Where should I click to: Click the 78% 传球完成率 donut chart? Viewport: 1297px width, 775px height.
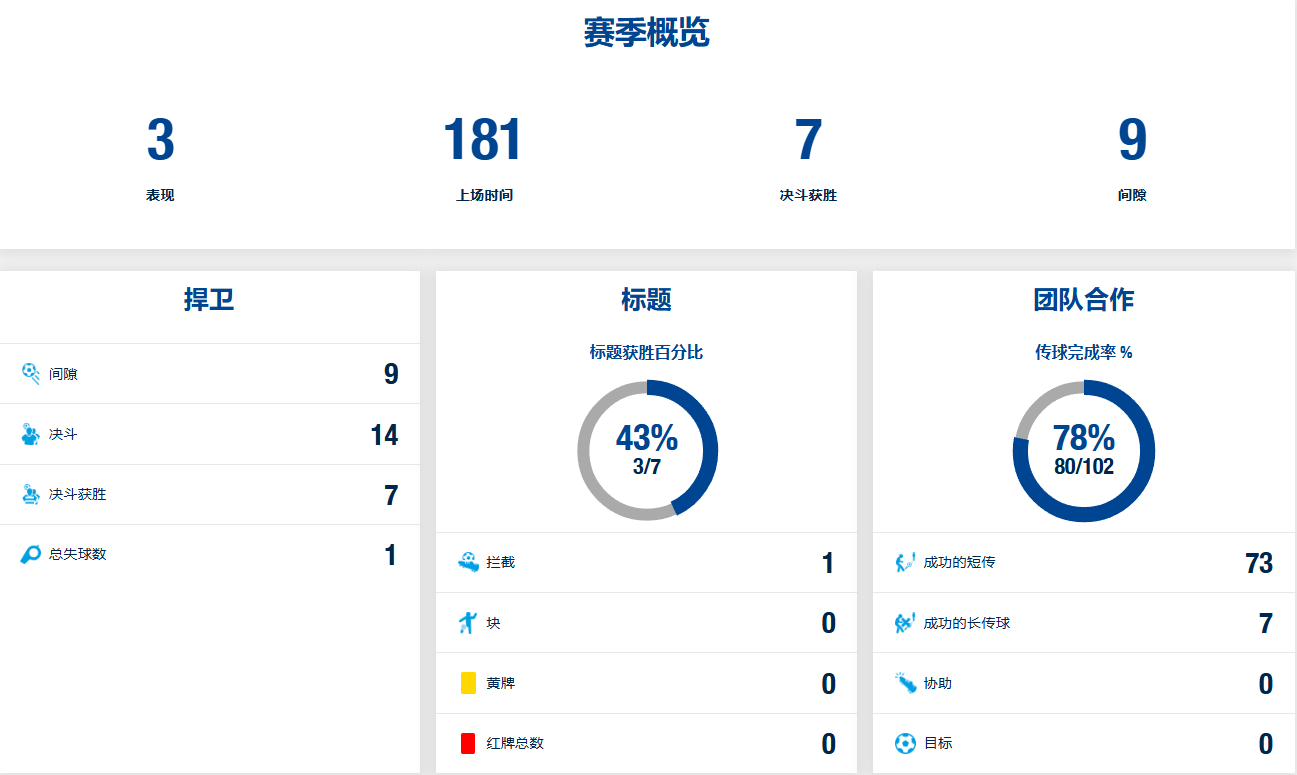pos(1083,450)
